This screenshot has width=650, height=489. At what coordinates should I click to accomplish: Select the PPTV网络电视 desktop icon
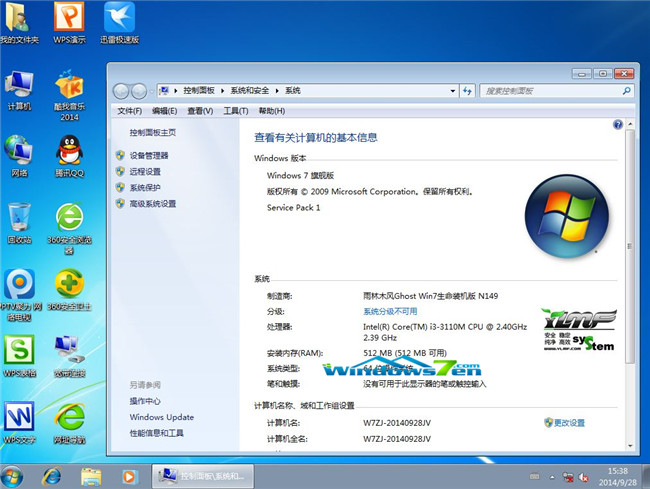19,295
